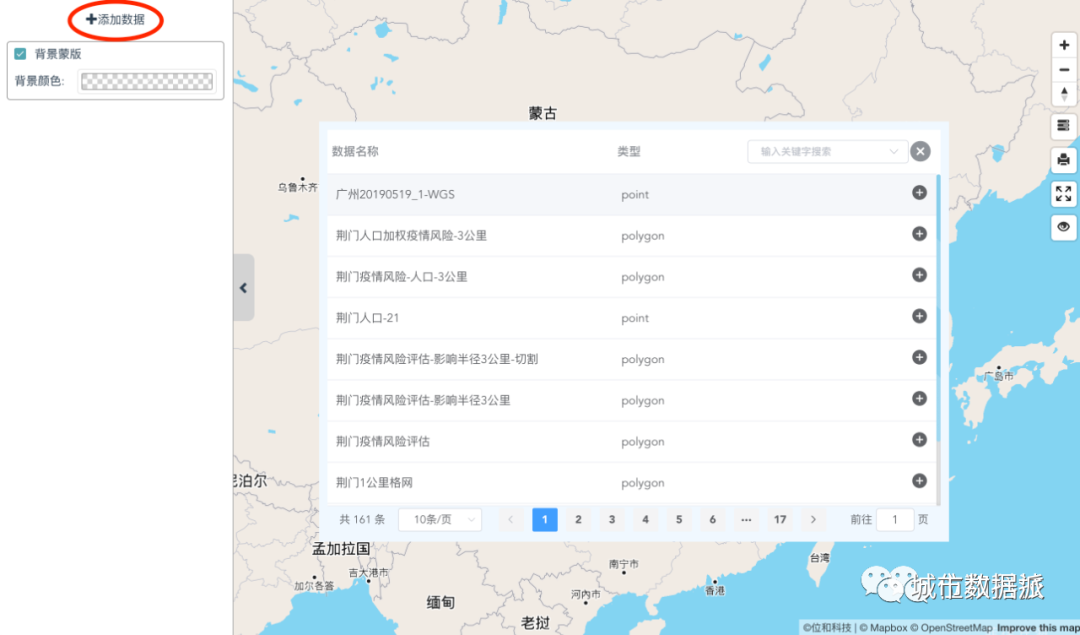Click the print map icon
Image resolution: width=1080 pixels, height=635 pixels.
tap(1063, 160)
